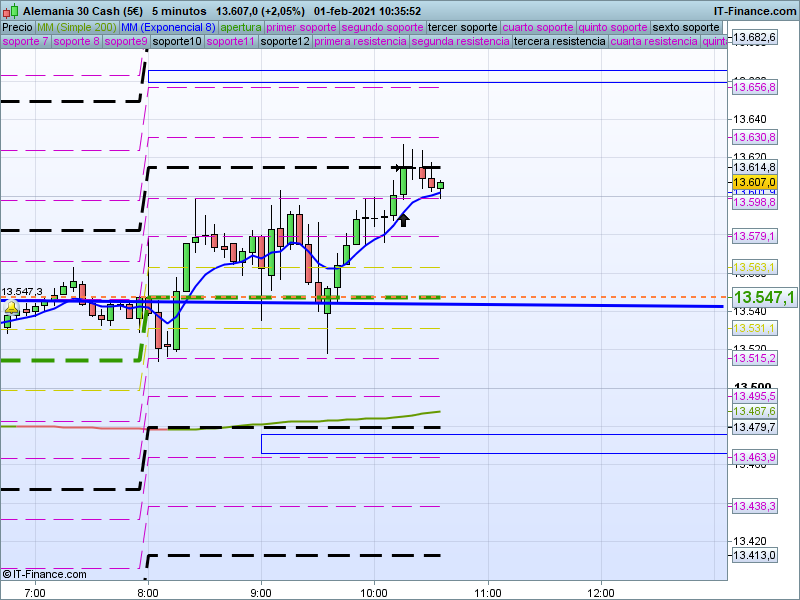Open the soporte11 label
The height and width of the screenshot is (600, 800).
point(231,41)
